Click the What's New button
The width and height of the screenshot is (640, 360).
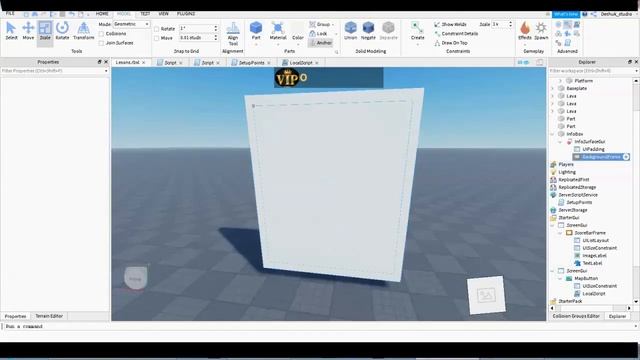click(566, 14)
